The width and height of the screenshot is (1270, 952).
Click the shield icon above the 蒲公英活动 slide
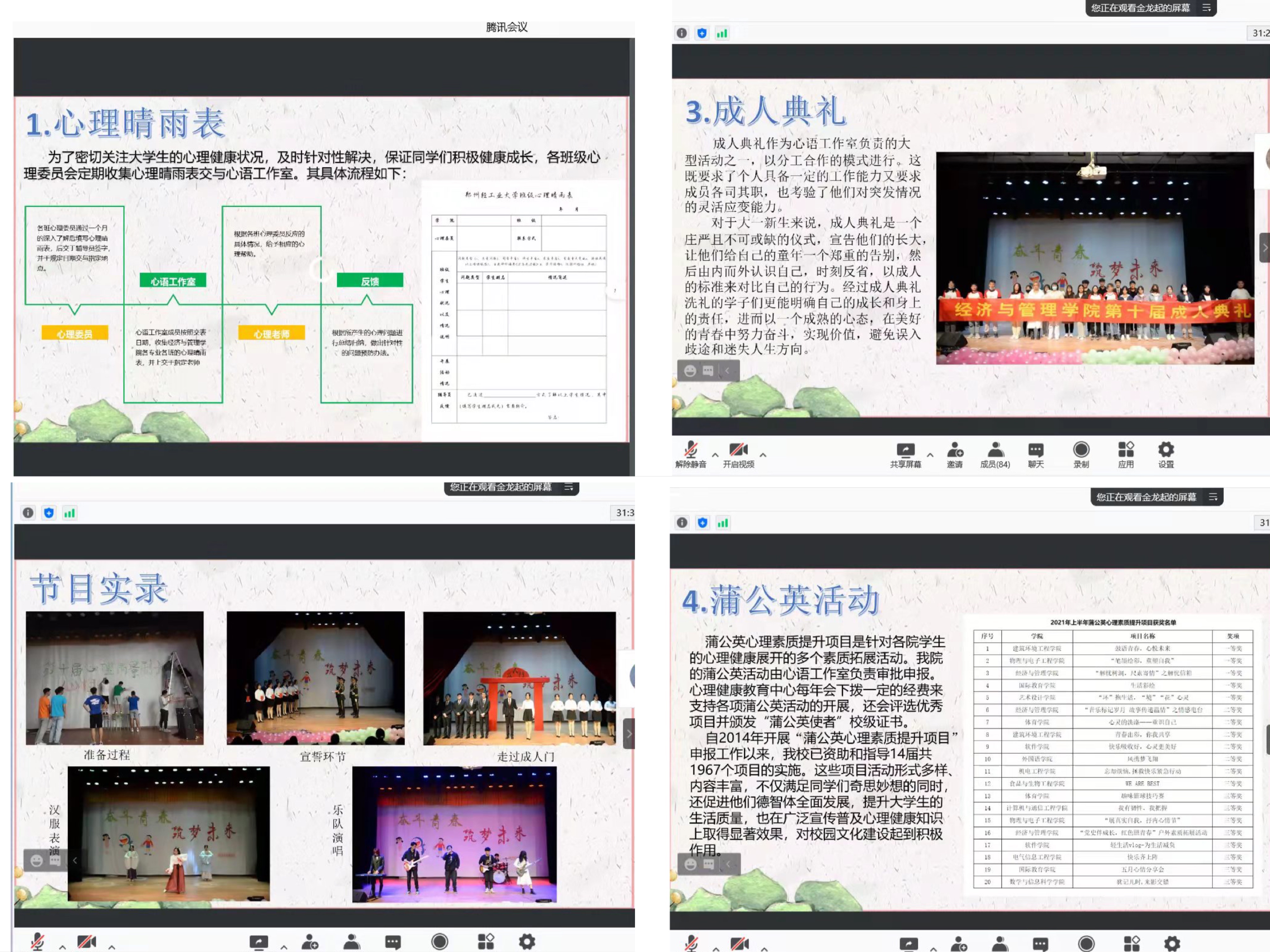703,523
